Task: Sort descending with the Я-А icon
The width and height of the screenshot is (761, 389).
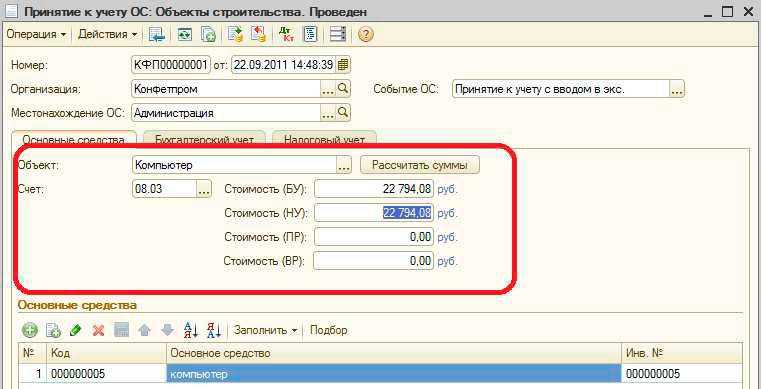Action: coord(214,330)
